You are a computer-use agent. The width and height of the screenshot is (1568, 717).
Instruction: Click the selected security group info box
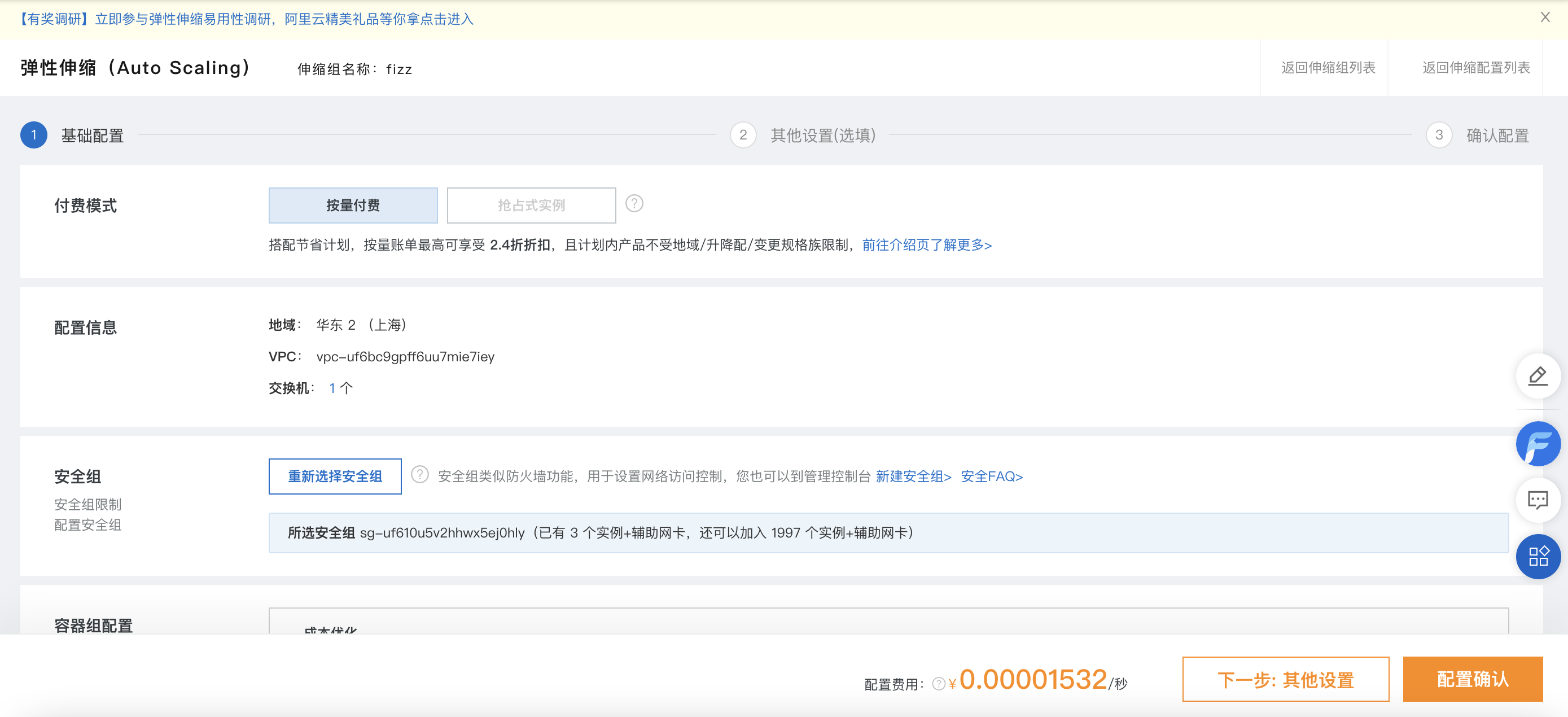pos(888,533)
